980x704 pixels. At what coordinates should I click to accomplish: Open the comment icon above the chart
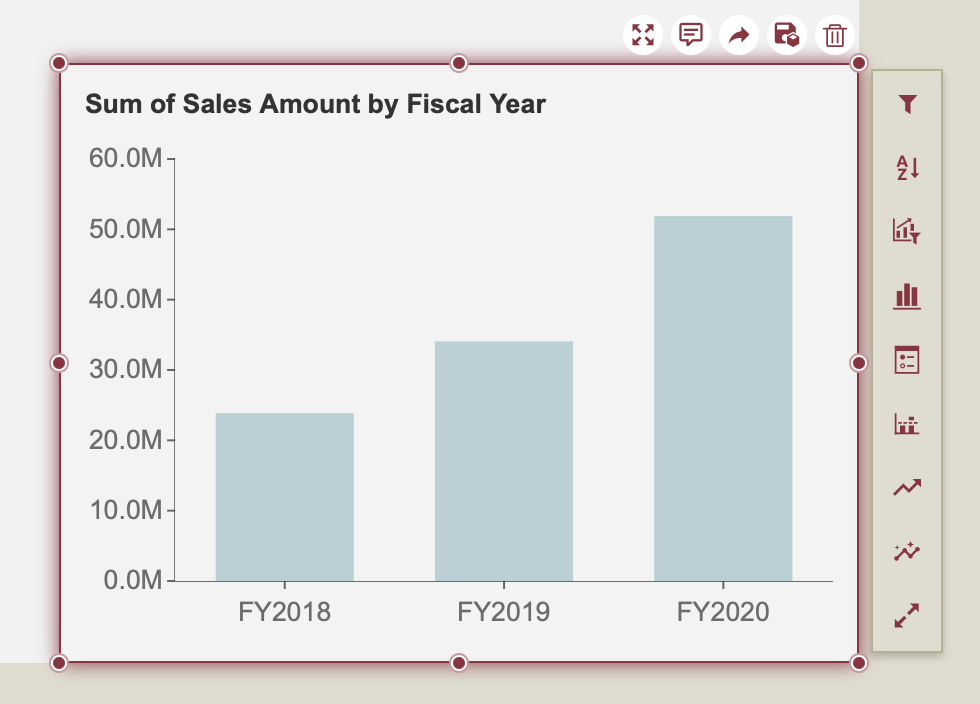click(690, 36)
